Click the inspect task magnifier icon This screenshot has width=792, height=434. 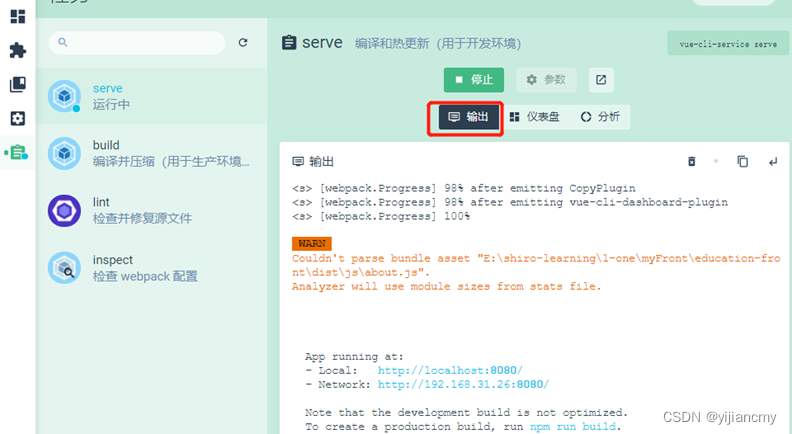coord(64,268)
